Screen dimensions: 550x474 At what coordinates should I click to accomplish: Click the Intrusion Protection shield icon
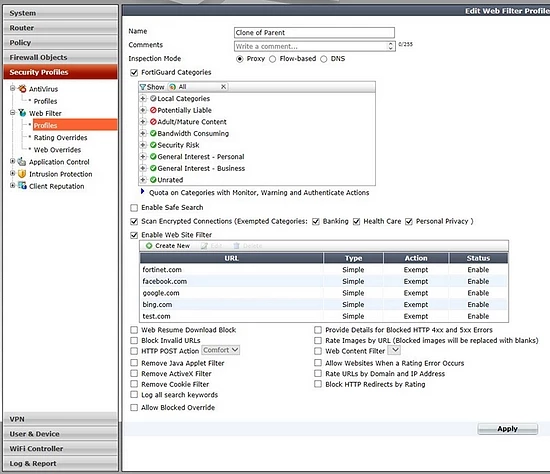[x=22, y=174]
